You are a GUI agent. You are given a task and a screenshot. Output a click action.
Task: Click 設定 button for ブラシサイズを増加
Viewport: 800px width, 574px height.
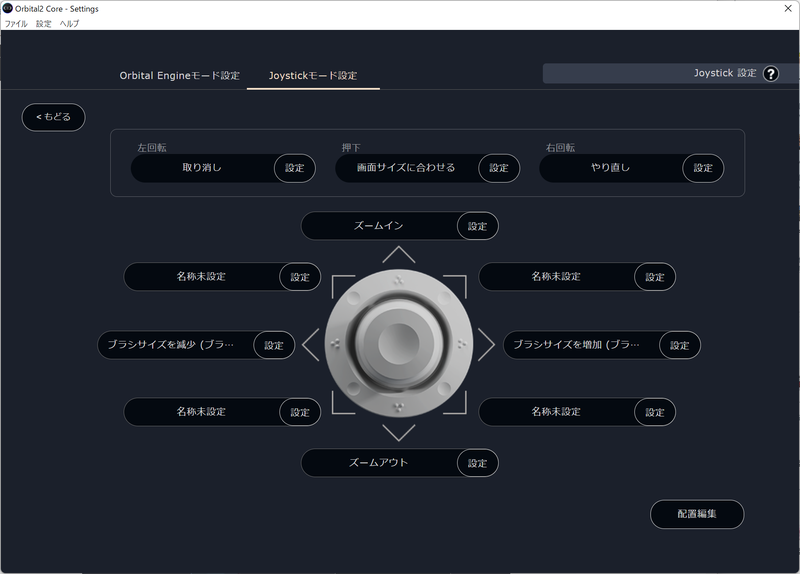680,345
